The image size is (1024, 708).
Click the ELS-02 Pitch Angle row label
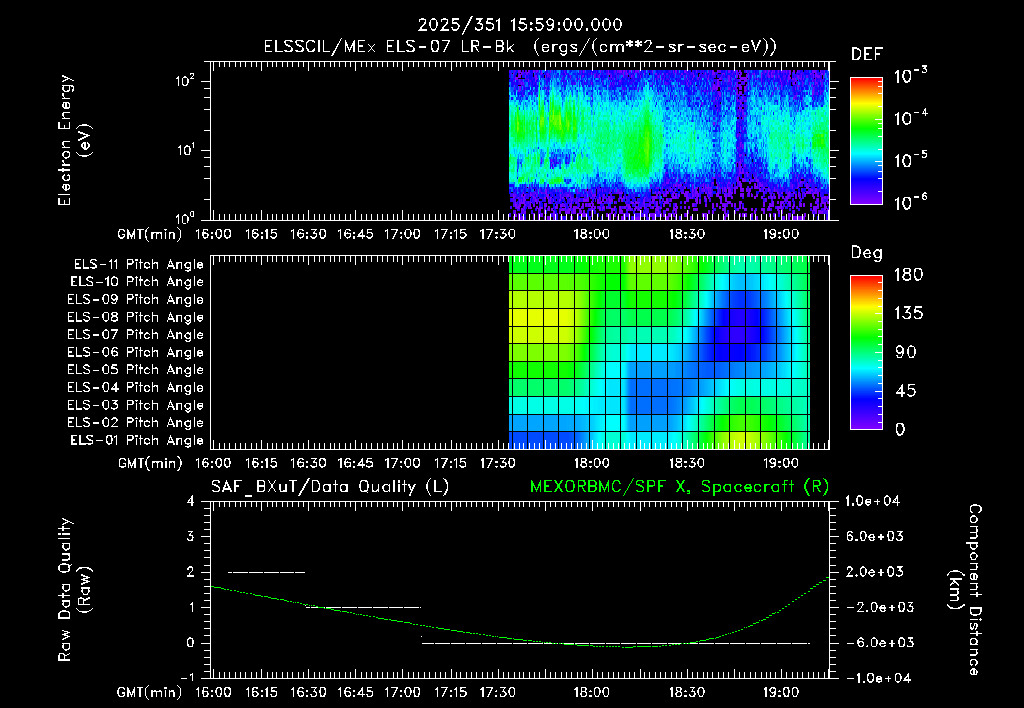(135, 423)
